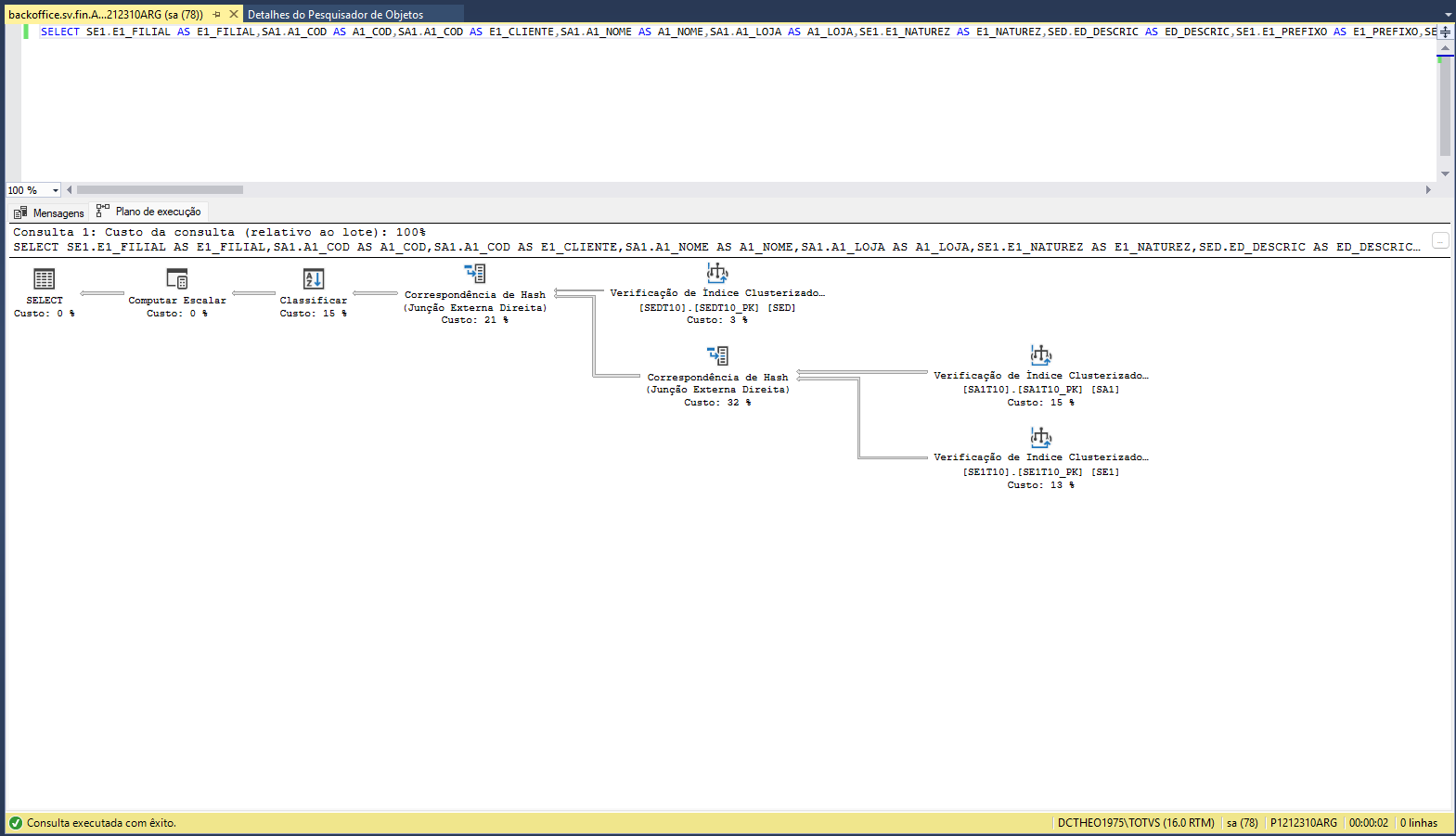Click the 'P1212310ARG' database status entry
The width and height of the screenshot is (1456, 836).
click(x=1304, y=822)
